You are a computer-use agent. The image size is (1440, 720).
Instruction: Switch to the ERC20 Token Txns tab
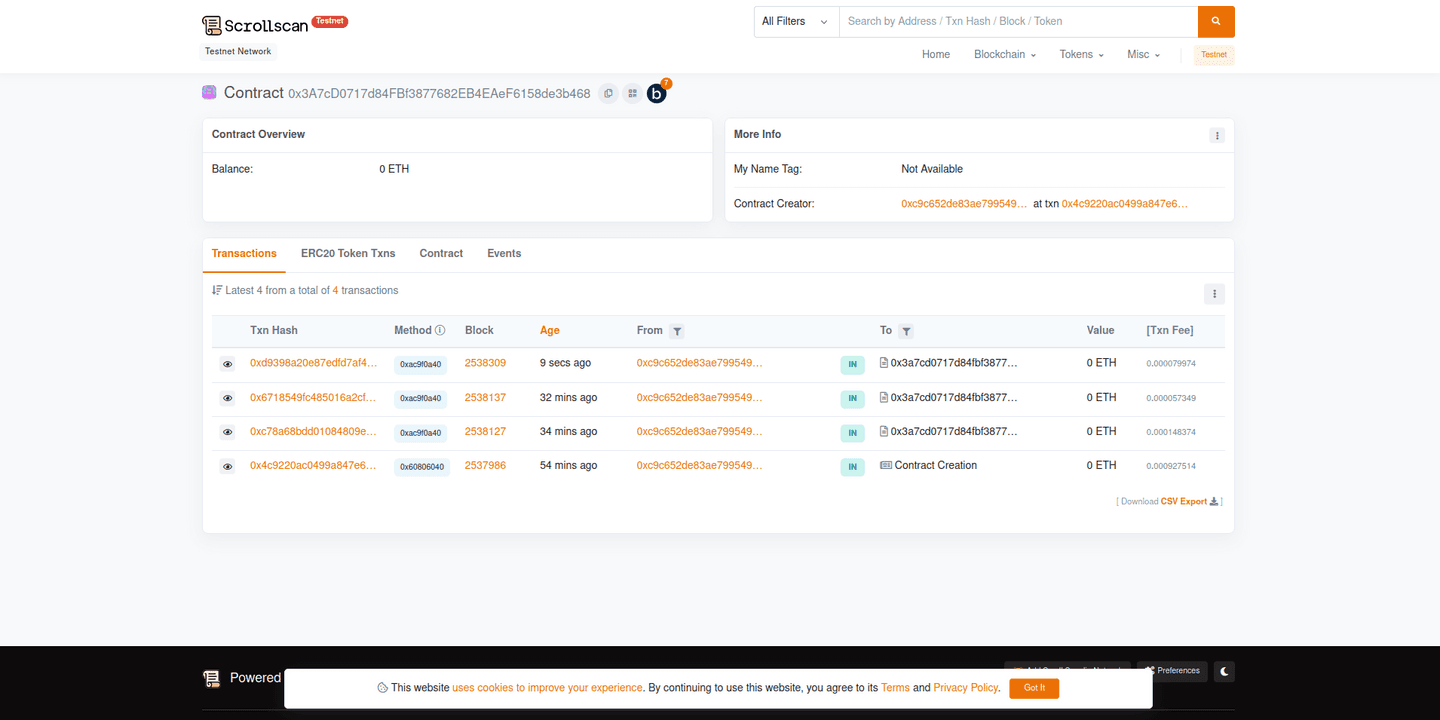coord(348,254)
